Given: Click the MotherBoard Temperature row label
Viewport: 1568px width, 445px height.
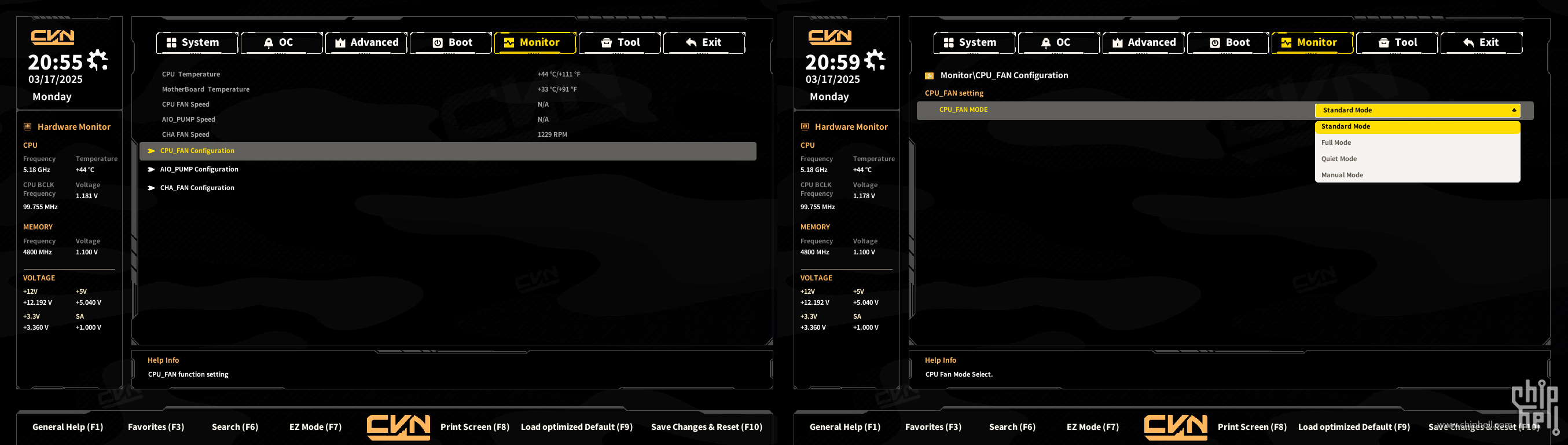Looking at the screenshot, I should click(x=205, y=90).
